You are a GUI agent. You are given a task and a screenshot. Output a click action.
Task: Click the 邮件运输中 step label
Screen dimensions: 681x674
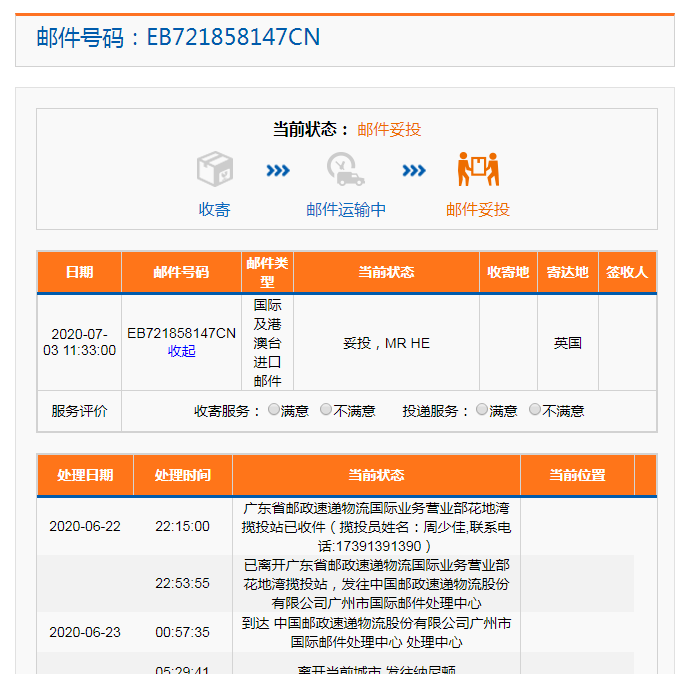(x=346, y=210)
